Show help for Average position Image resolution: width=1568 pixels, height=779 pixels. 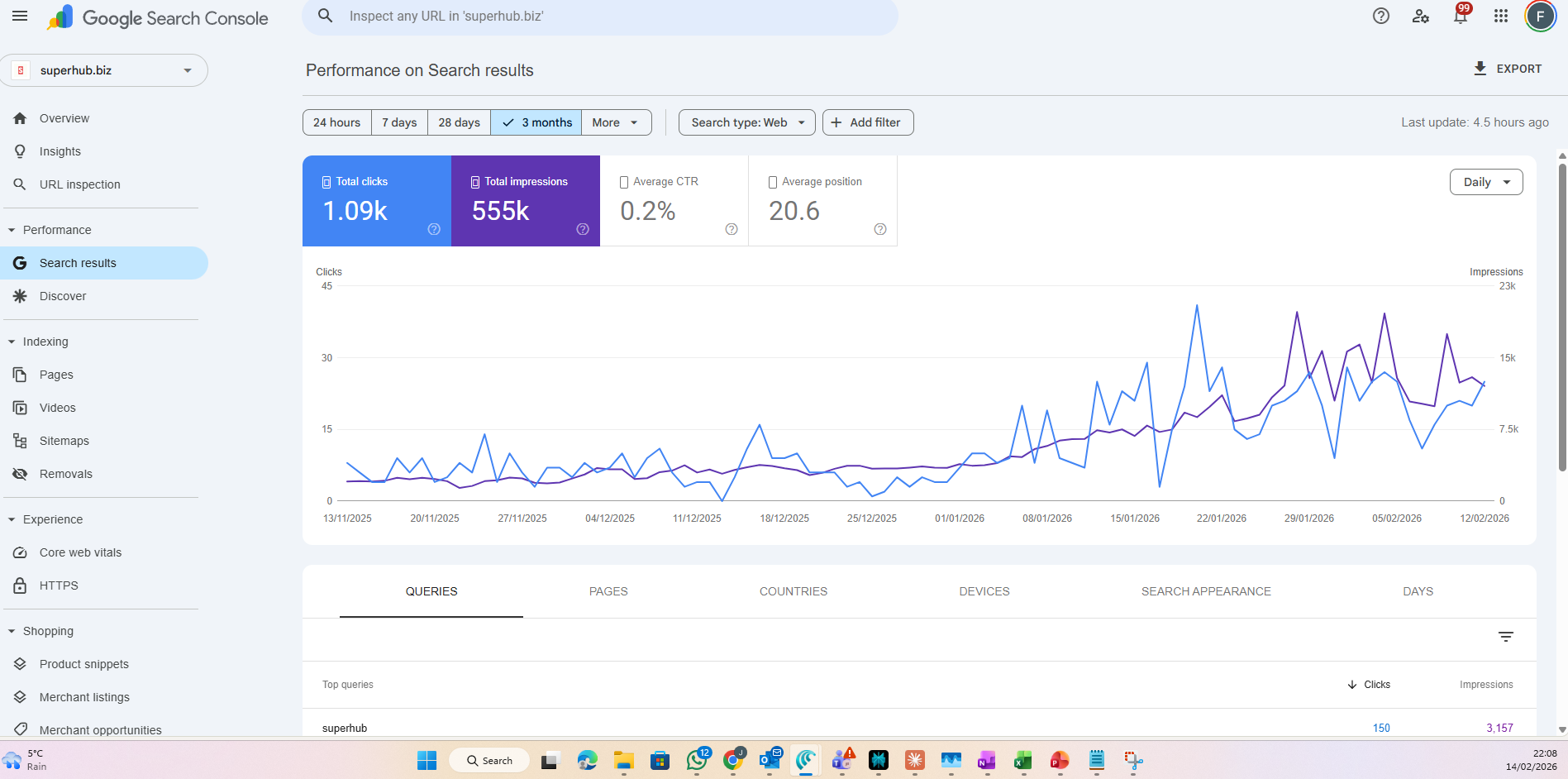click(x=880, y=229)
